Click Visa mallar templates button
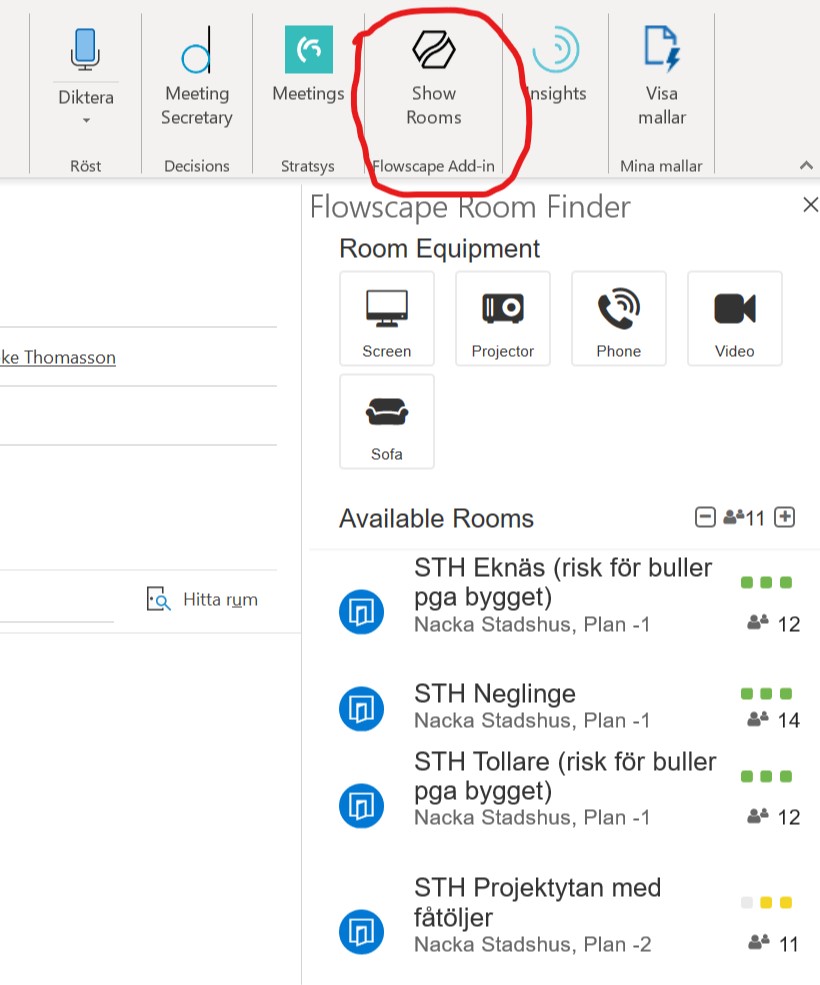The image size is (820, 985). click(662, 77)
